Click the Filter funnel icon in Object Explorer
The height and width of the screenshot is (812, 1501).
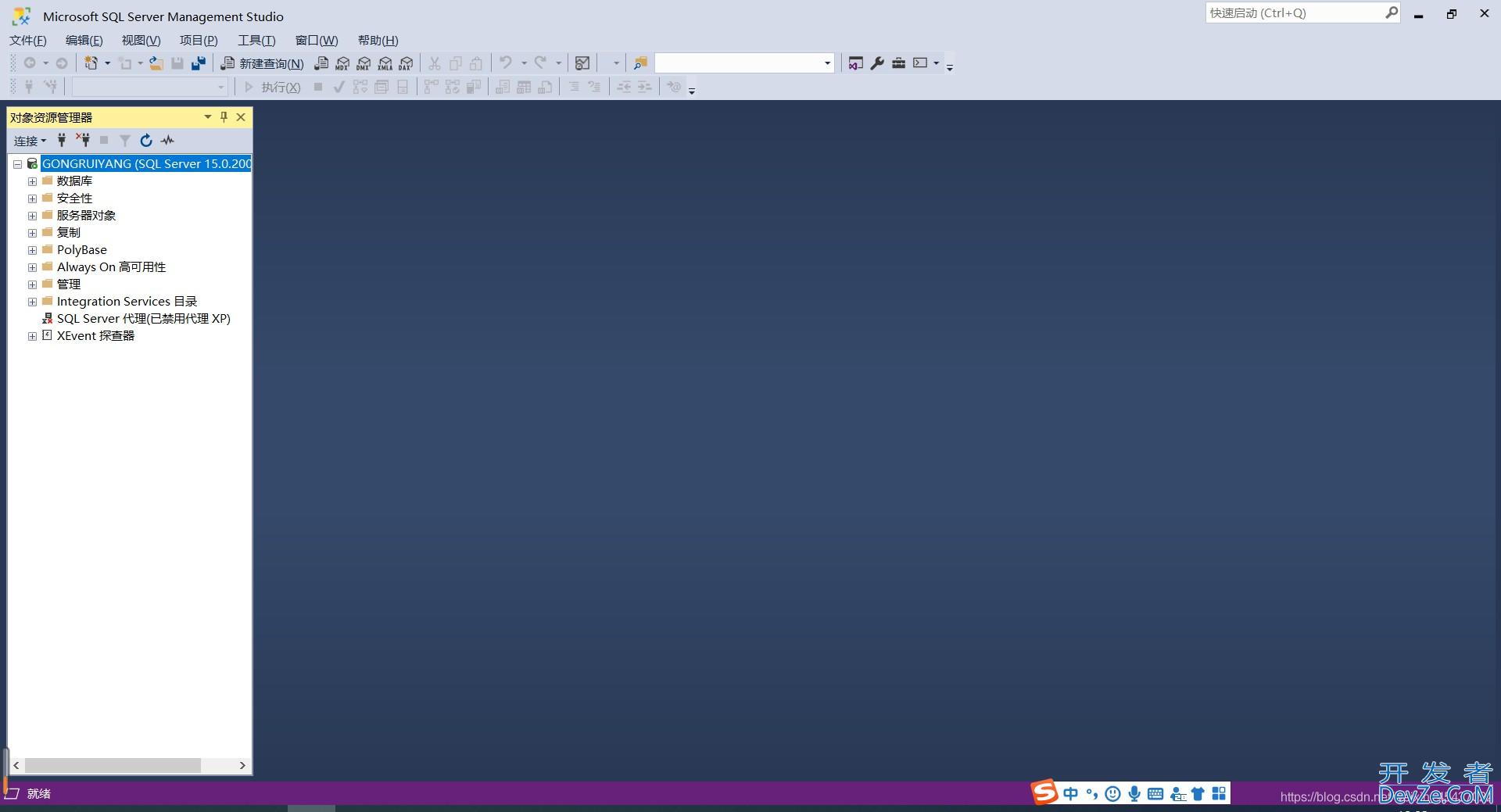point(125,141)
